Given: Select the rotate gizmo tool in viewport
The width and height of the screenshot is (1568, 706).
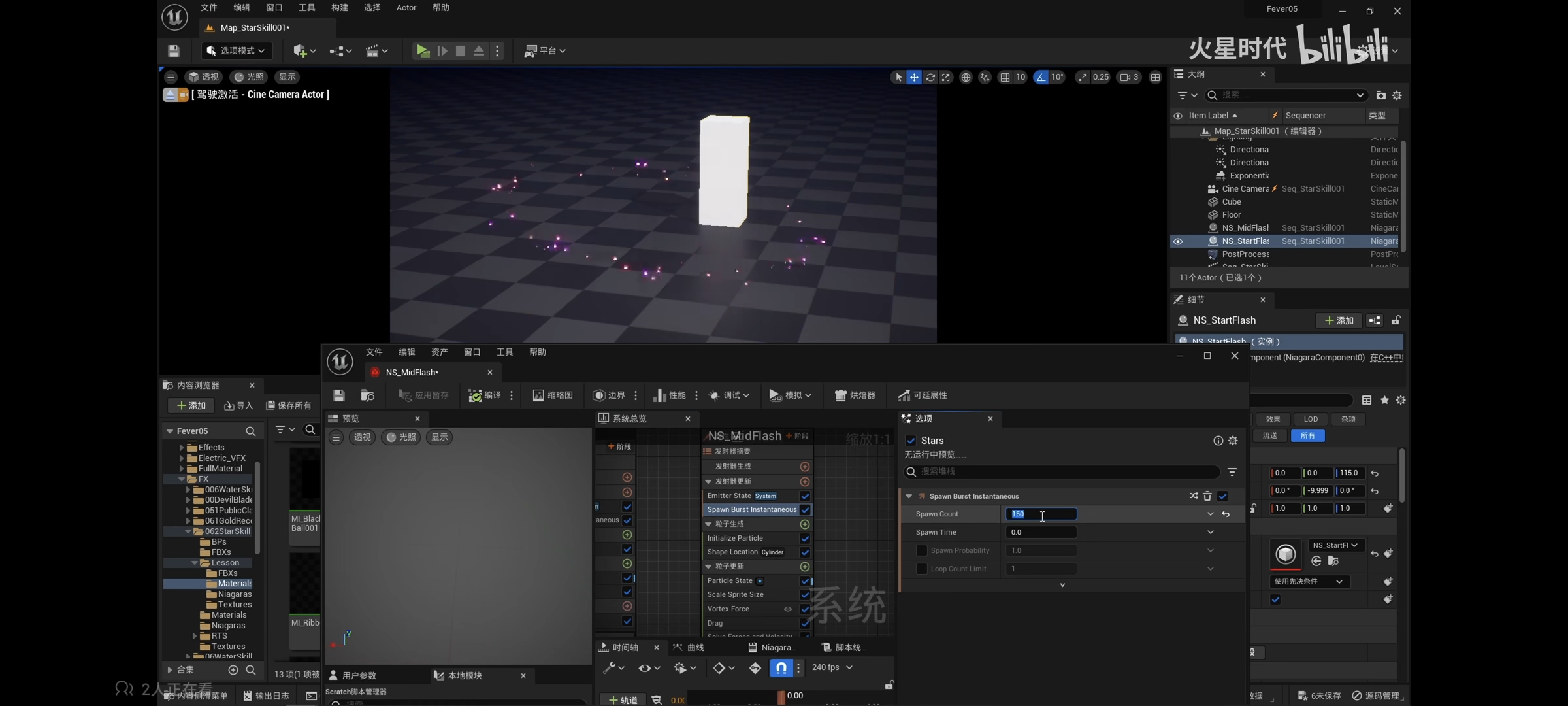Looking at the screenshot, I should click(x=930, y=77).
